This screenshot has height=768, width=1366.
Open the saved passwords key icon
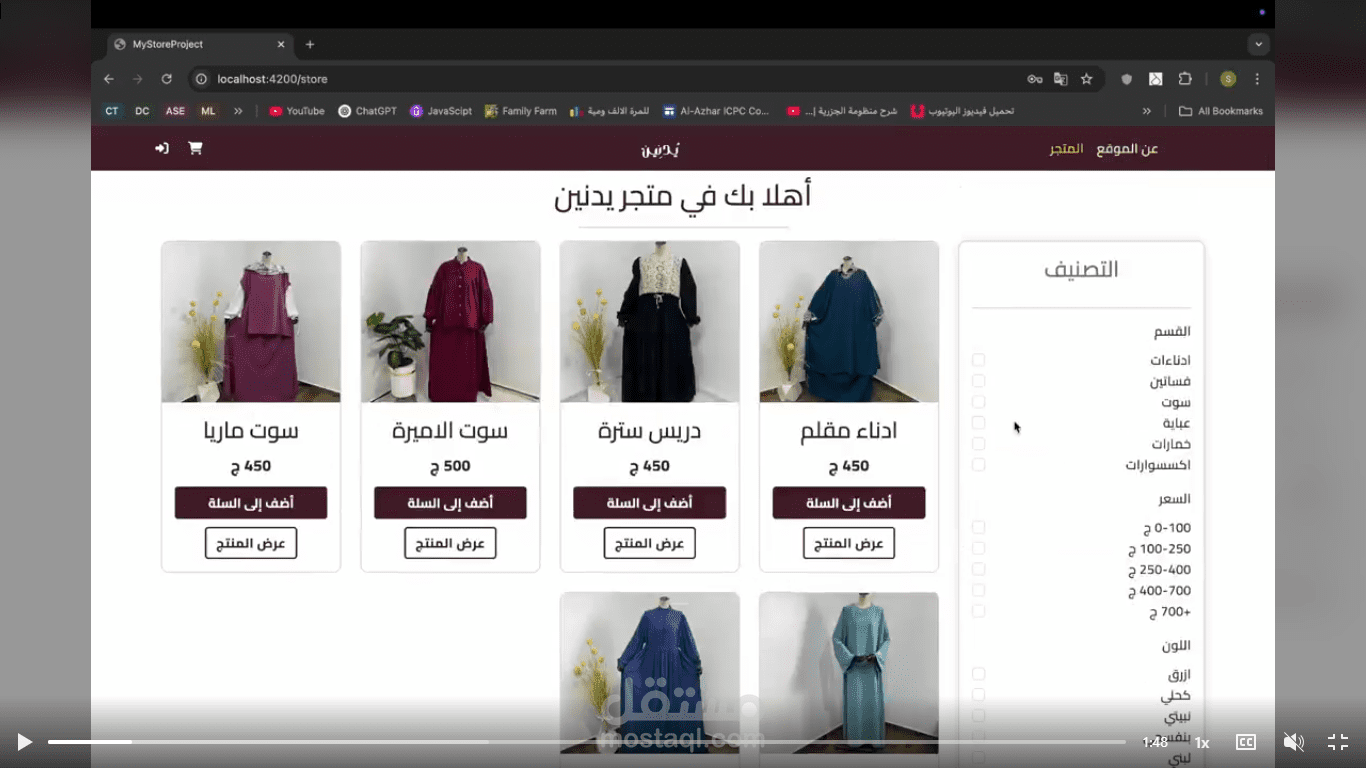pyautogui.click(x=1035, y=79)
